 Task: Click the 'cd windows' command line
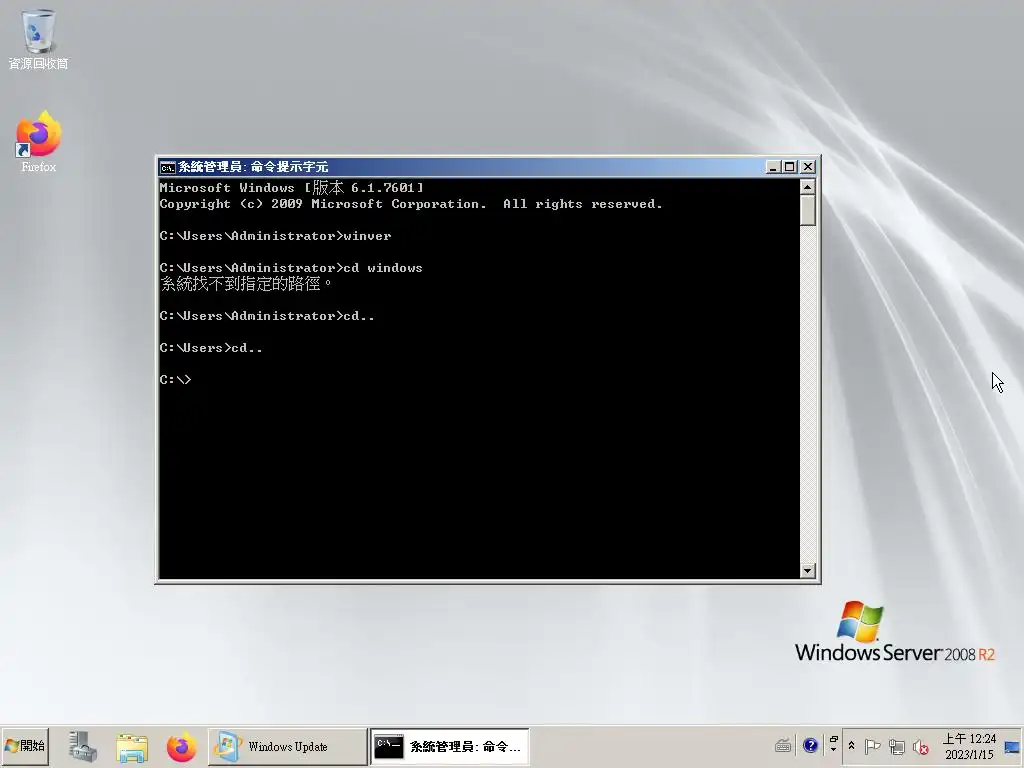click(x=291, y=268)
